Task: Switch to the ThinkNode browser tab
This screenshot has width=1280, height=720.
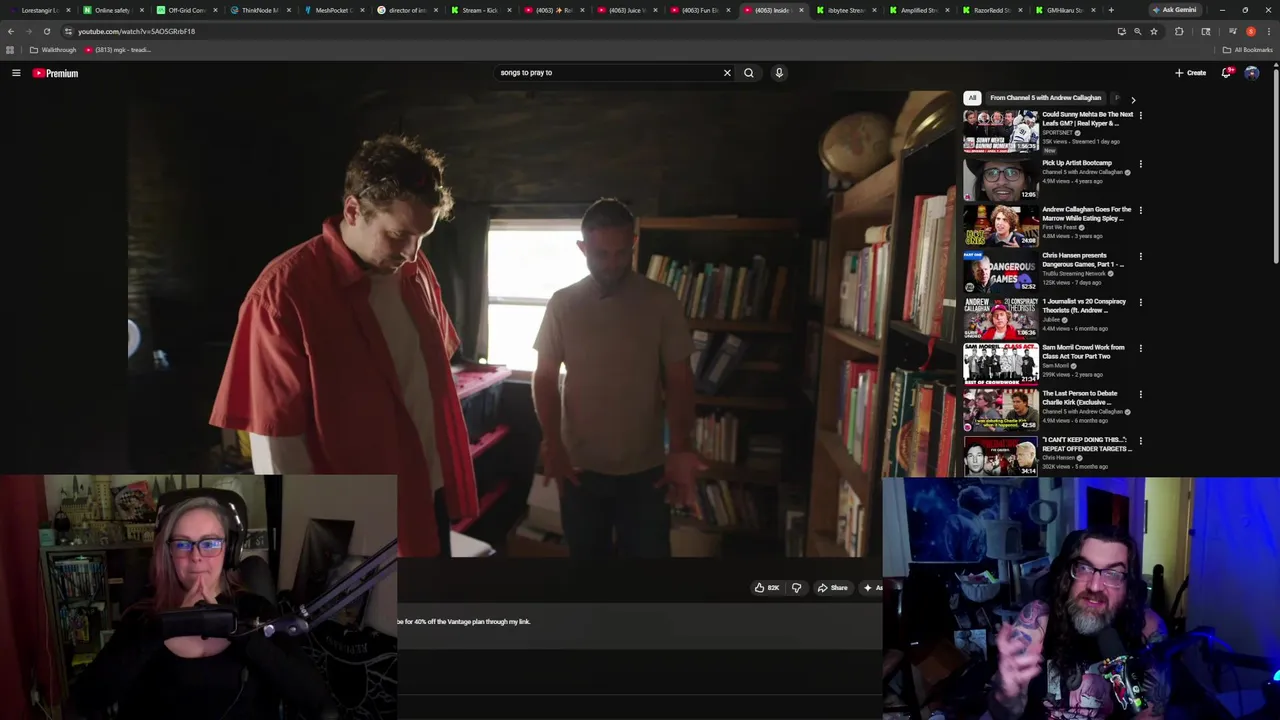Action: pos(258,10)
